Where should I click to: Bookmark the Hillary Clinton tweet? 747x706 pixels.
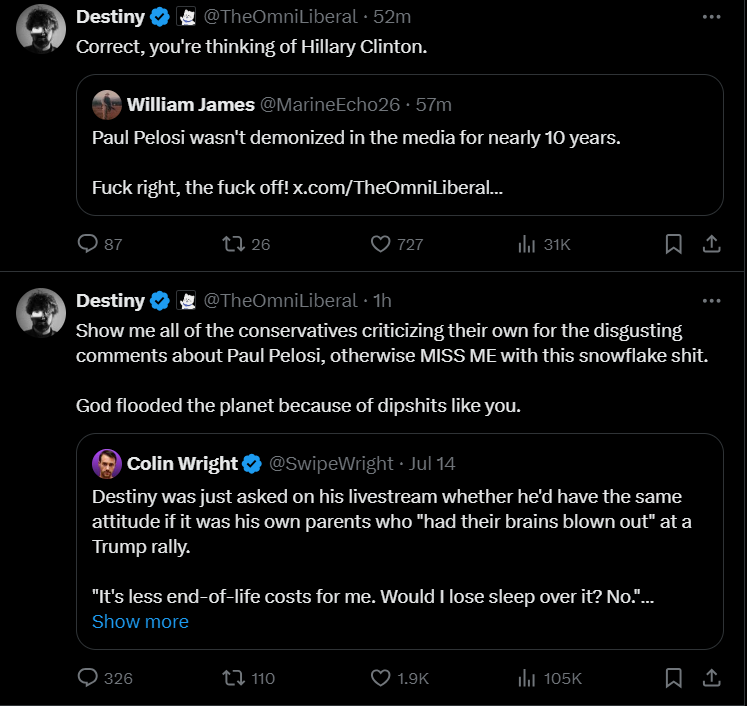674,244
